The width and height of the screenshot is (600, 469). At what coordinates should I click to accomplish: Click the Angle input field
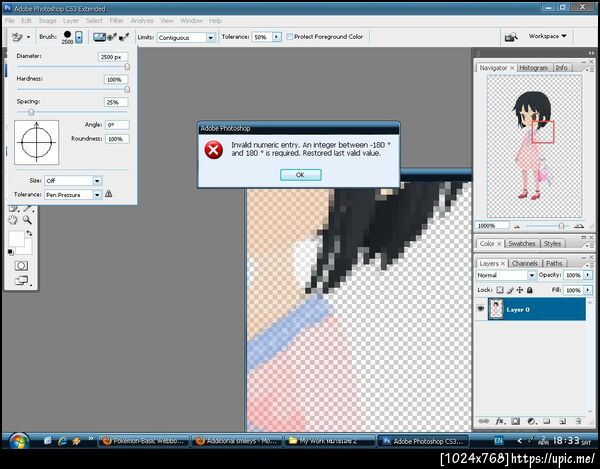117,125
